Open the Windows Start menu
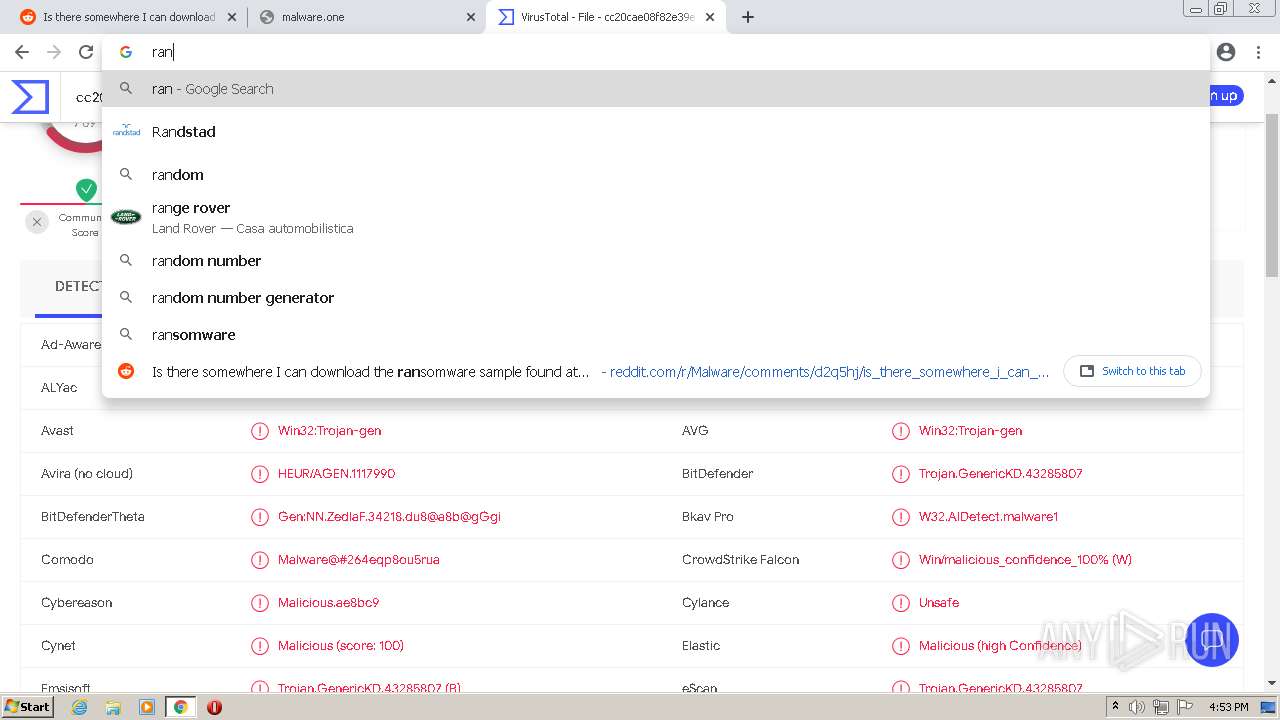Screen dimensions: 1280x720 pos(28,707)
